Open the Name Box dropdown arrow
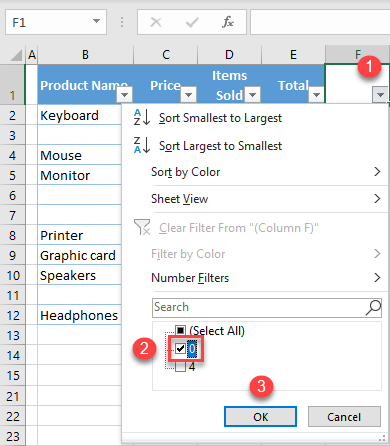 96,22
